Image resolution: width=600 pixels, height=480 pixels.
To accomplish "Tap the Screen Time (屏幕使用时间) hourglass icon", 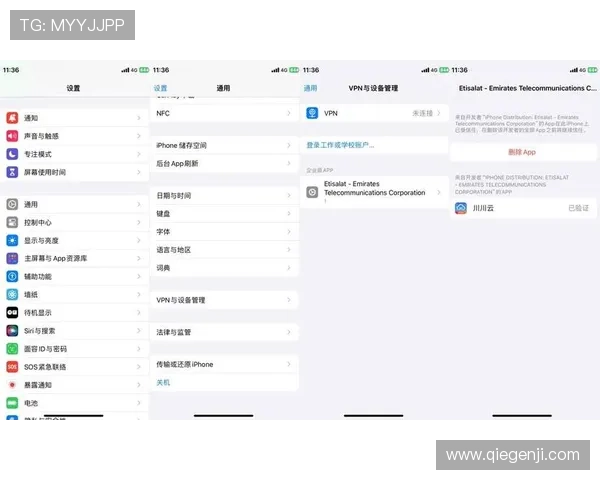I will 12,172.
